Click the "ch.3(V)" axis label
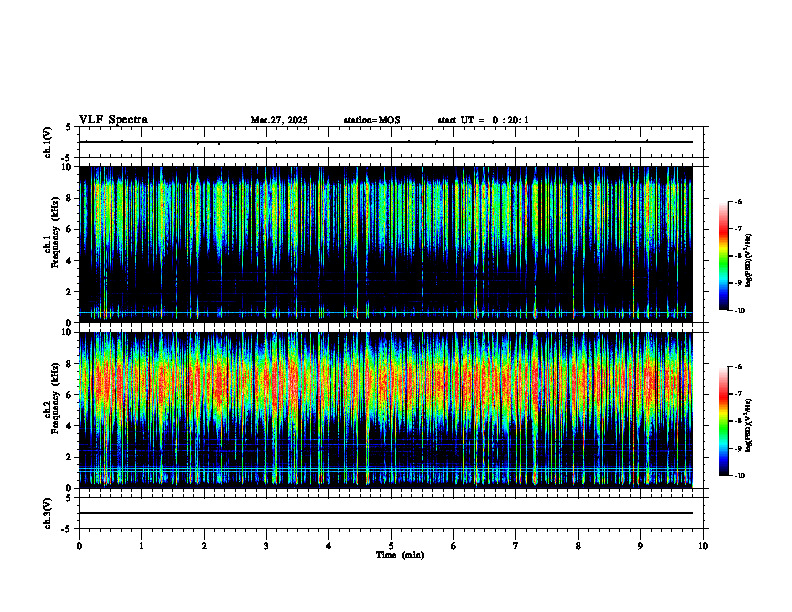This screenshot has width=792, height=612. pos(48,513)
